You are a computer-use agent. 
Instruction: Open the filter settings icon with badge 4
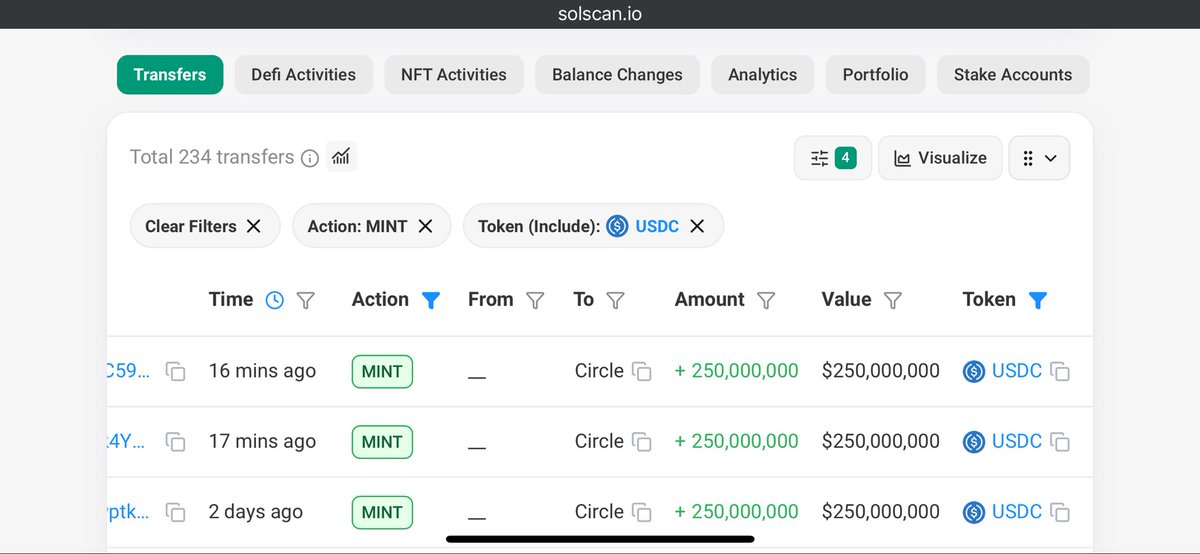tap(832, 158)
